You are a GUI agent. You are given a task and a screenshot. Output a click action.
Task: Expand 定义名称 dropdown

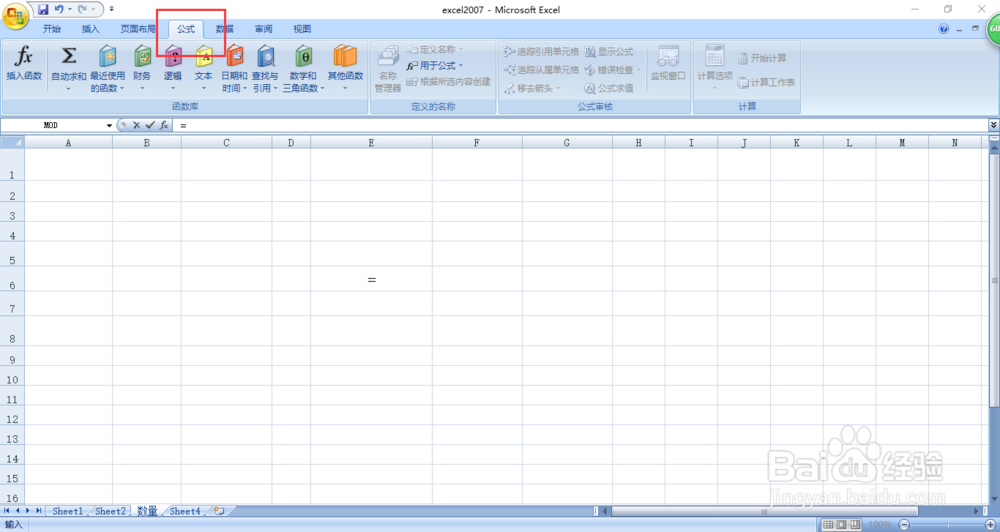(461, 50)
